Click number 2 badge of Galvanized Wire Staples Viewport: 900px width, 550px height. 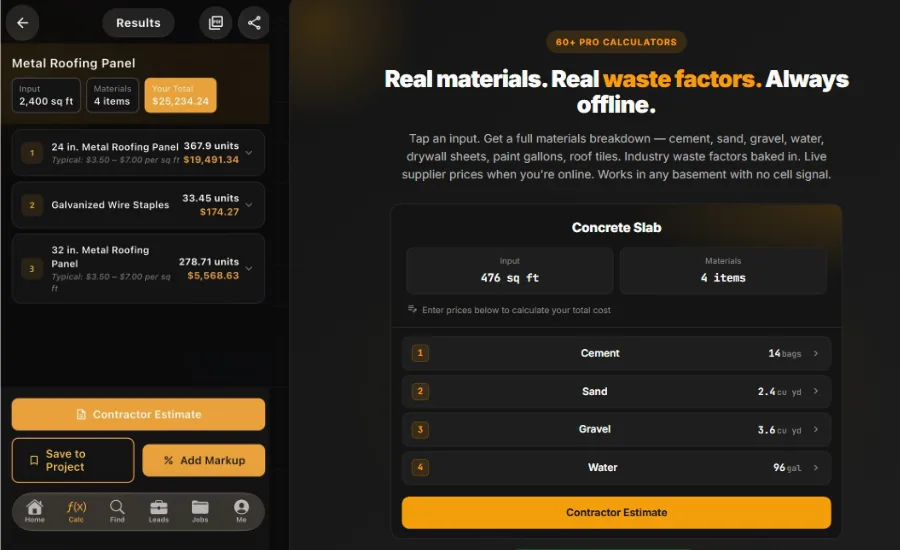tap(32, 205)
